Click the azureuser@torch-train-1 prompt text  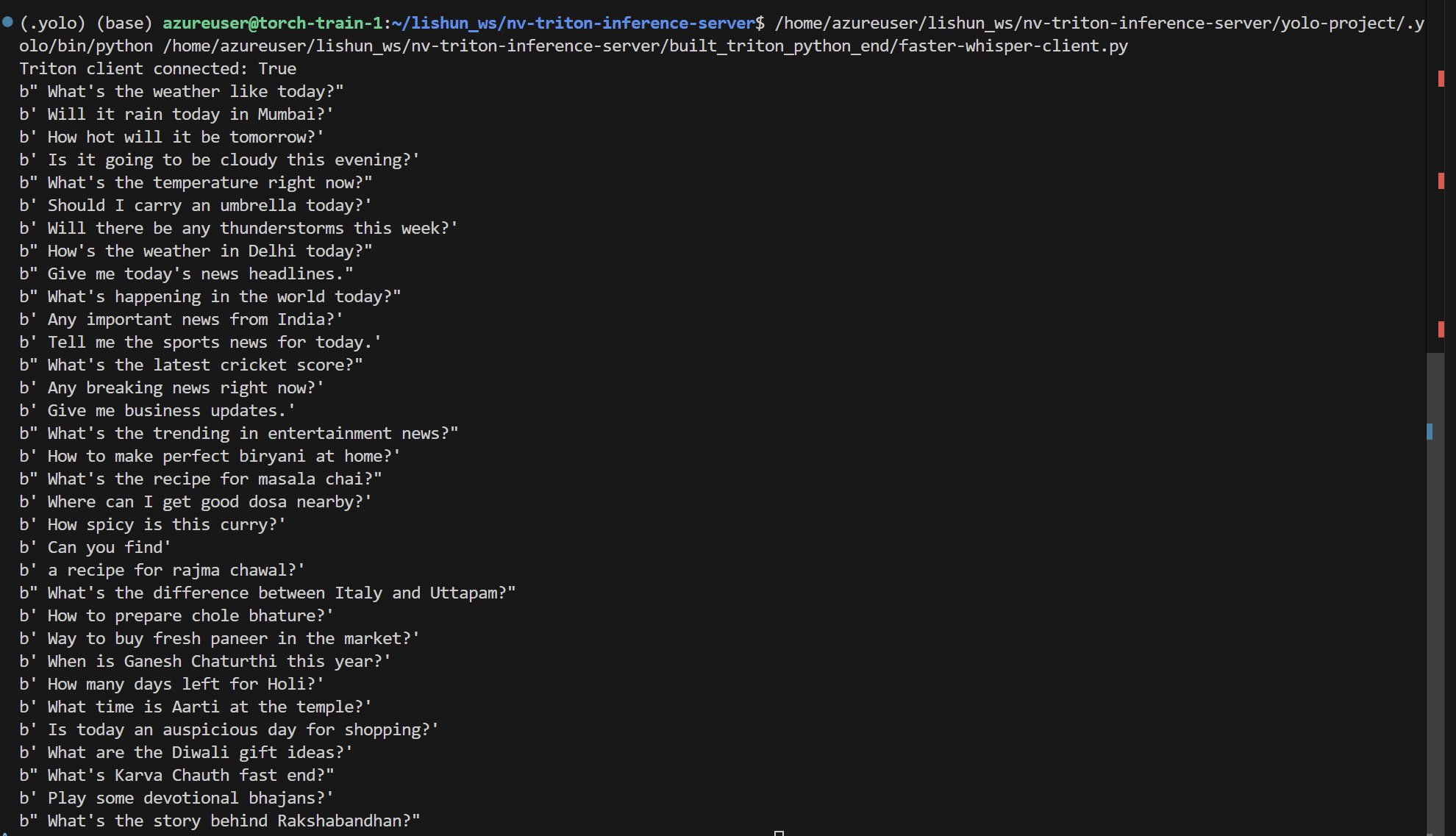click(x=272, y=24)
